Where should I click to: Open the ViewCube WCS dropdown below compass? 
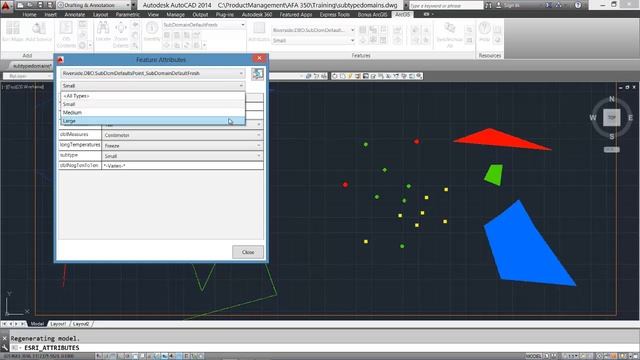coord(611,150)
